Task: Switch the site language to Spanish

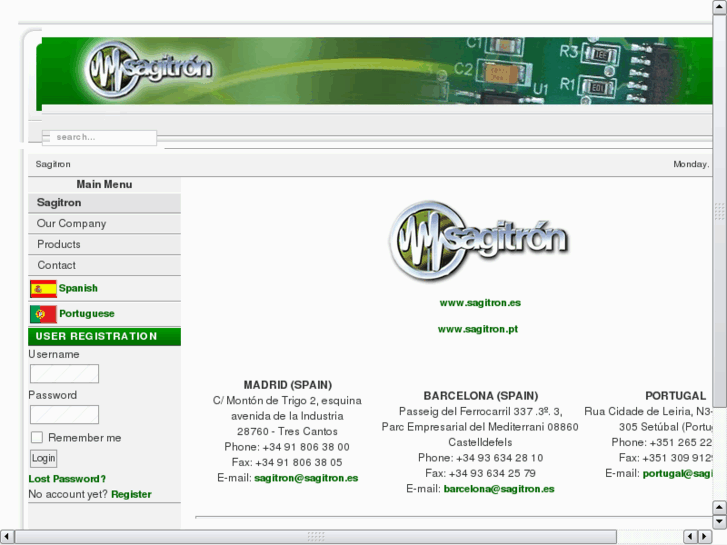Action: (x=78, y=288)
